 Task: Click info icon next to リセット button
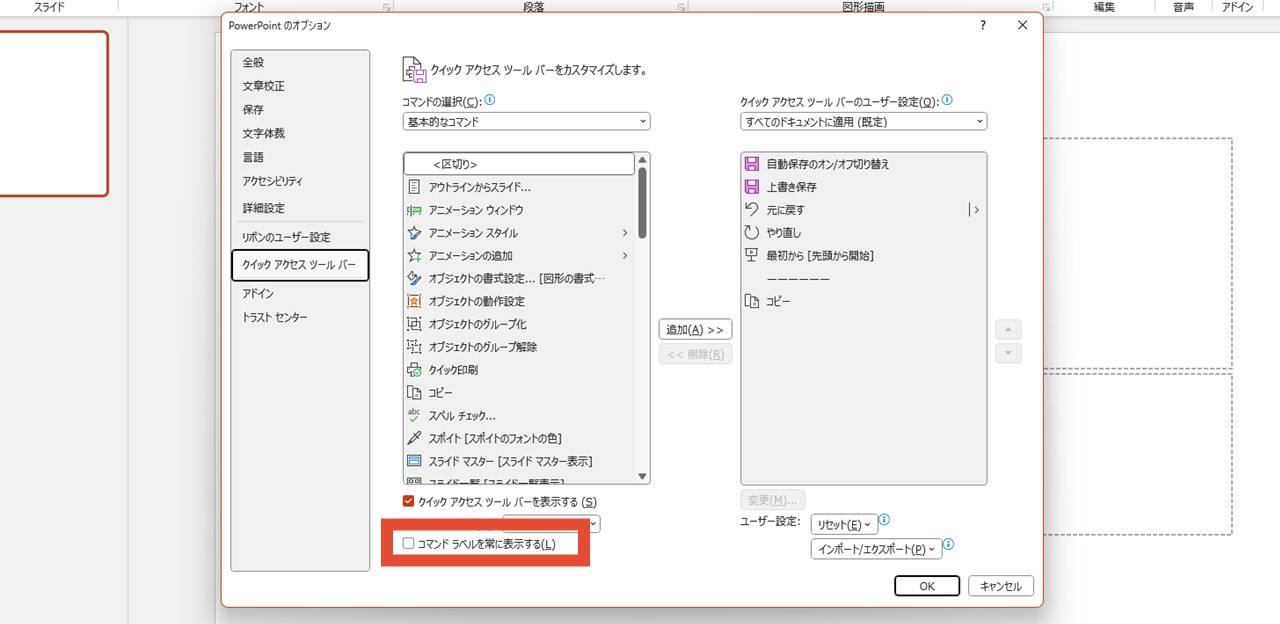884,521
